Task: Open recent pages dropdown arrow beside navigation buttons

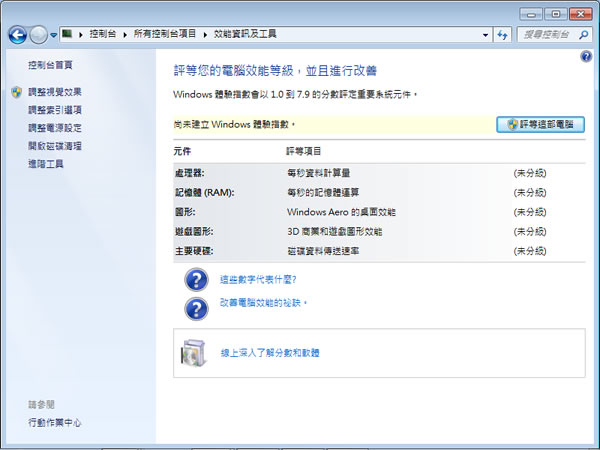Action: 54,35
